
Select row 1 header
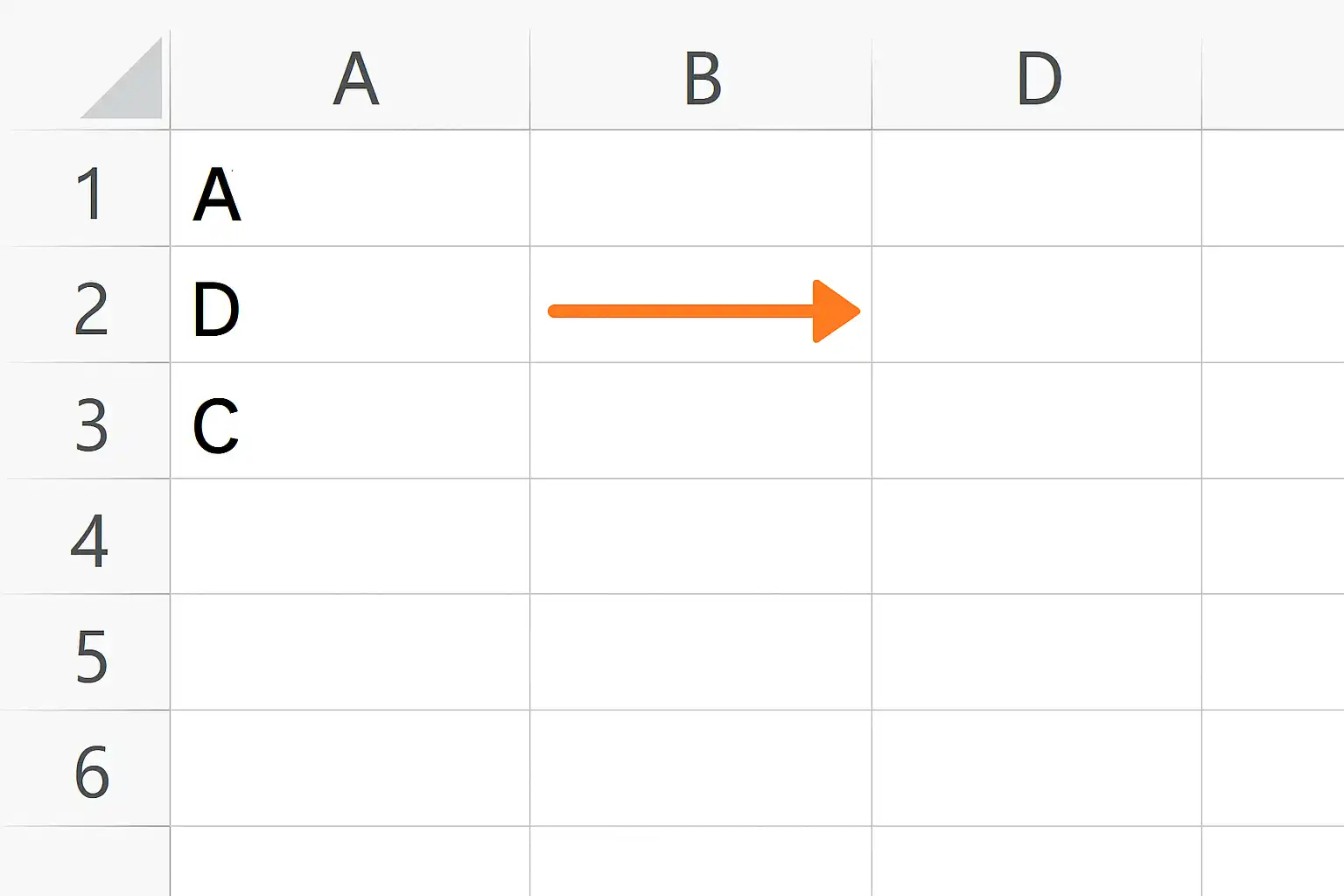point(87,188)
